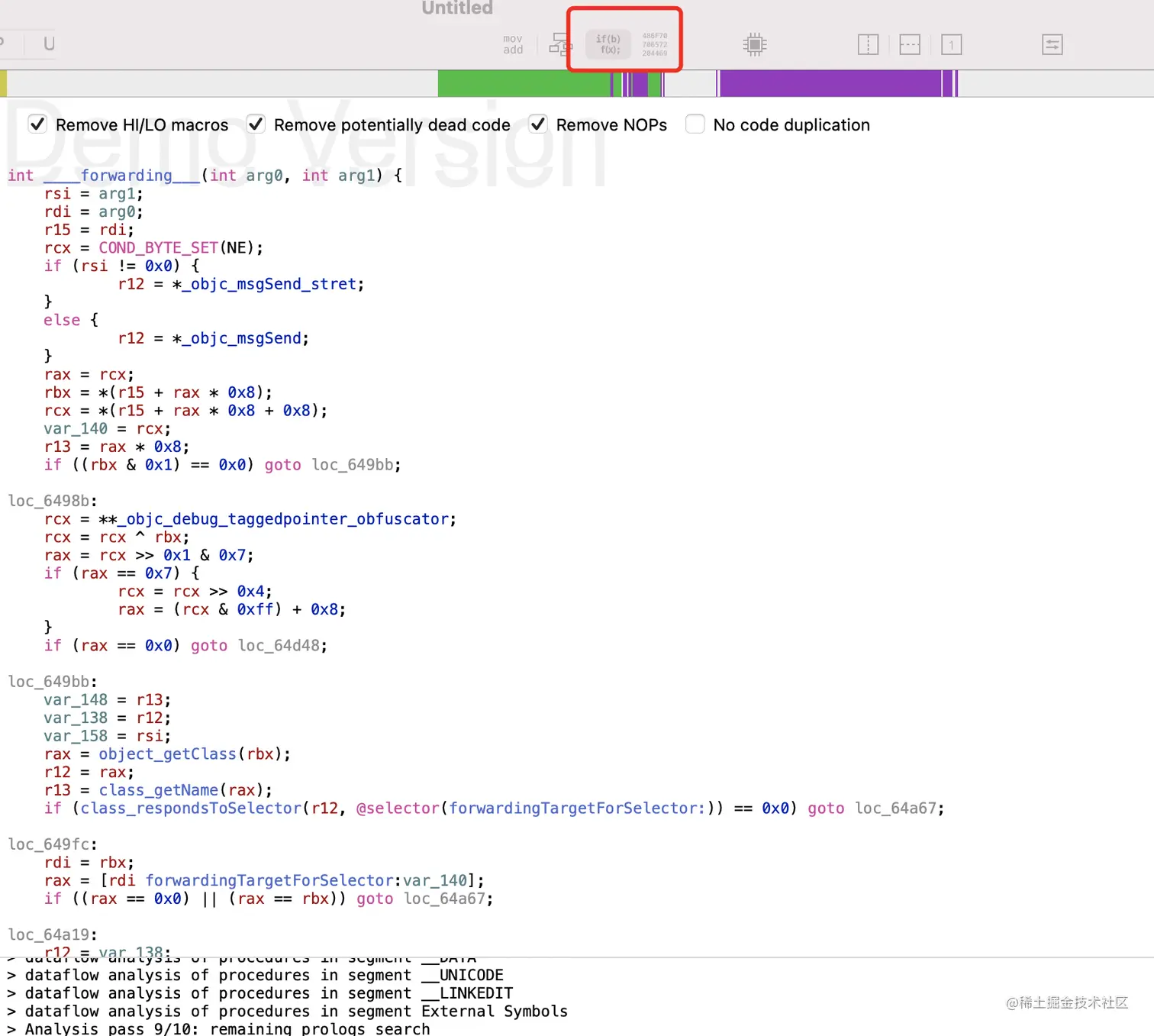Click r13 = rax * 0x8 line
Viewport: 1154px width, 1036px height.
117,447
